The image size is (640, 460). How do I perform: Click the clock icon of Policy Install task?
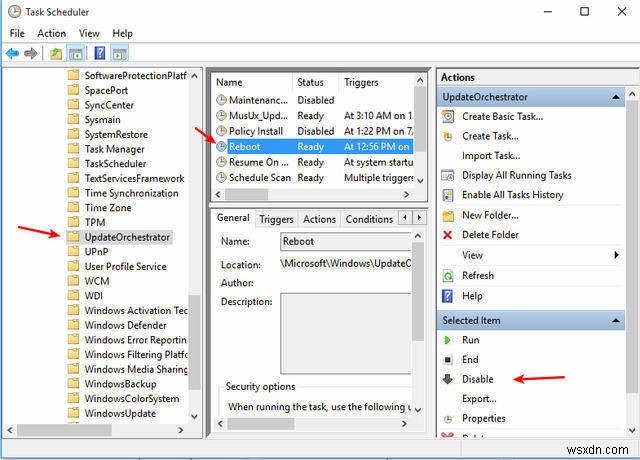pyautogui.click(x=221, y=131)
